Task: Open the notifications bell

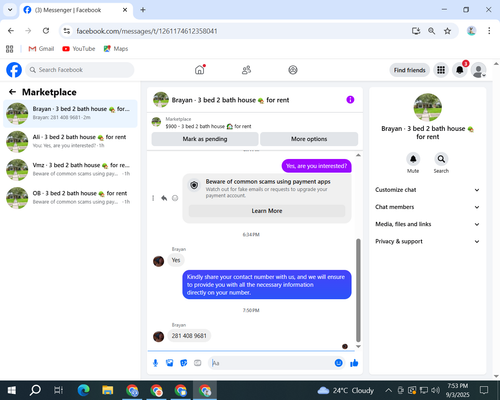Action: coord(460,70)
